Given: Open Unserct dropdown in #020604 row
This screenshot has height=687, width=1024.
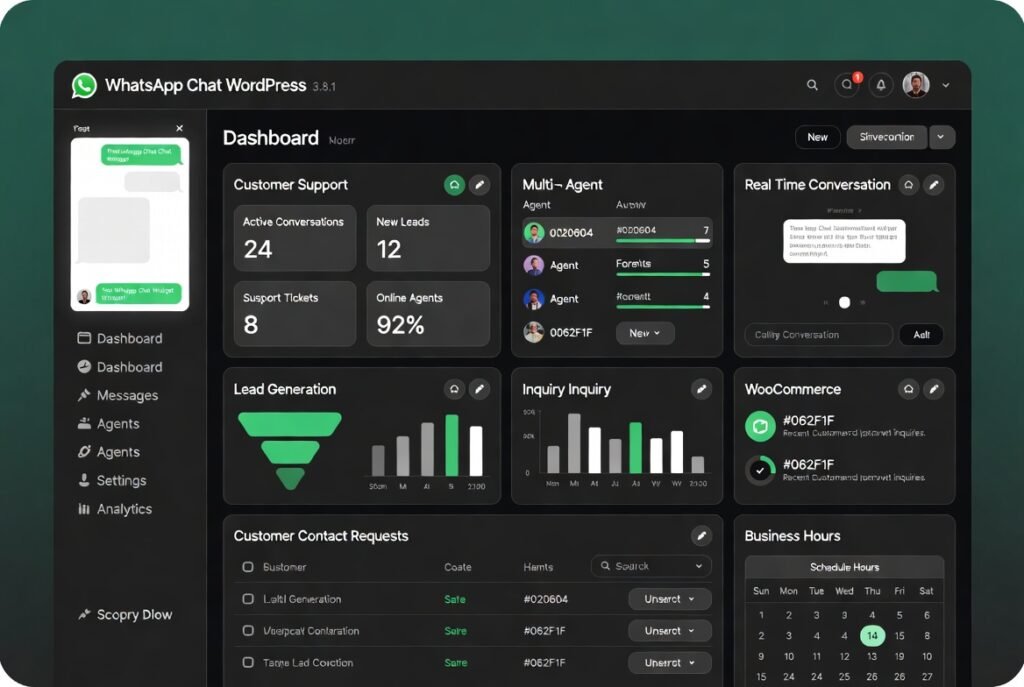Looking at the screenshot, I should point(669,599).
